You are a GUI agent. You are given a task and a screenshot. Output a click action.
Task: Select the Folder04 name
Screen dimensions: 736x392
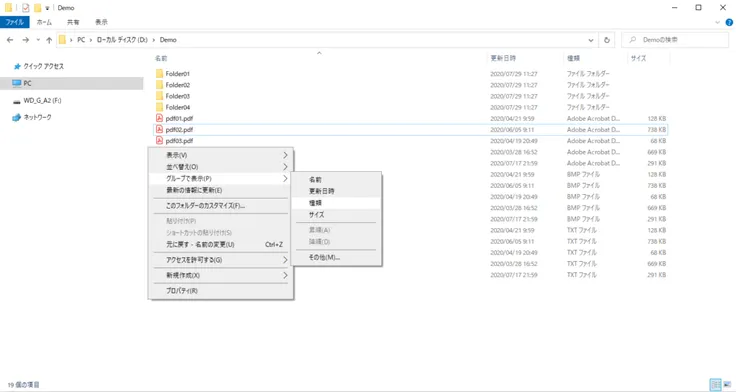point(178,107)
